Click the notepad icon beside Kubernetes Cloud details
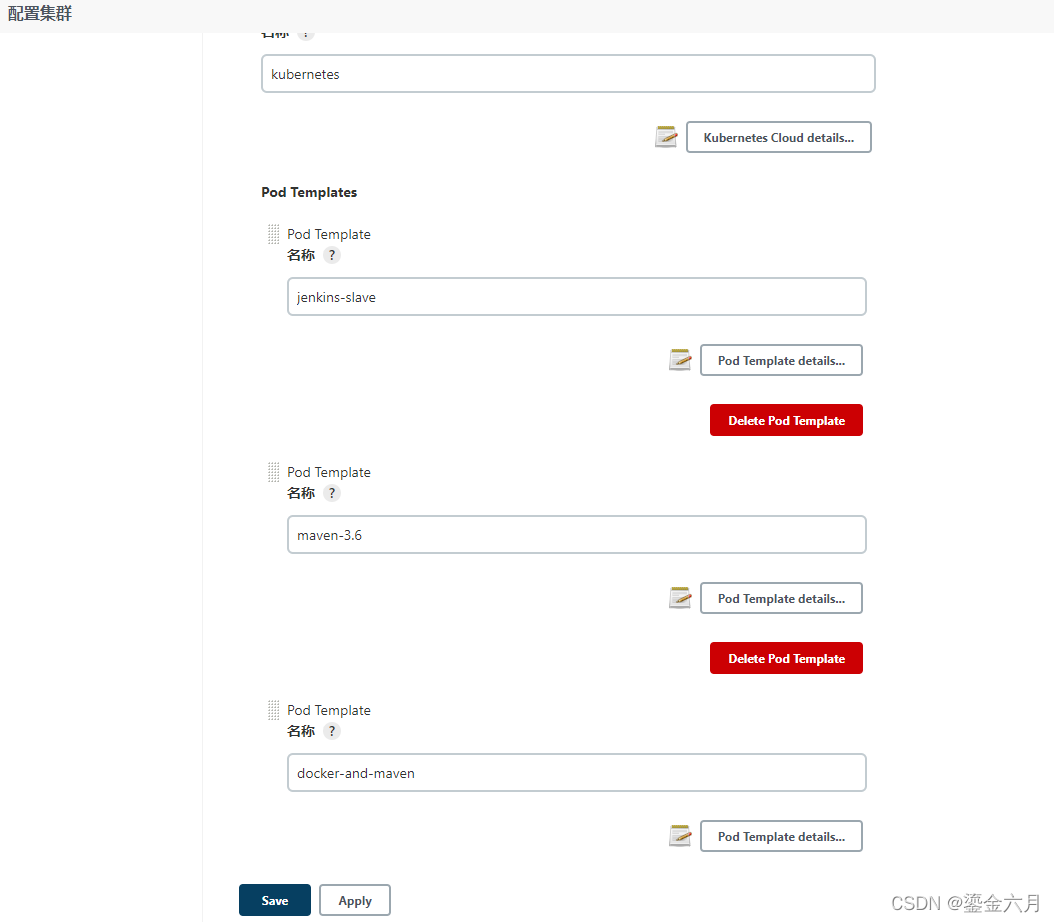 click(667, 137)
